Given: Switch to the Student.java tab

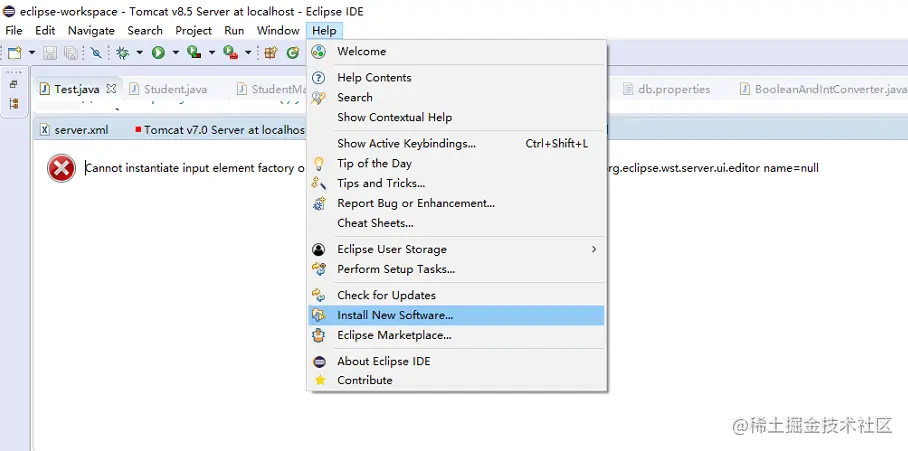Looking at the screenshot, I should (168, 89).
